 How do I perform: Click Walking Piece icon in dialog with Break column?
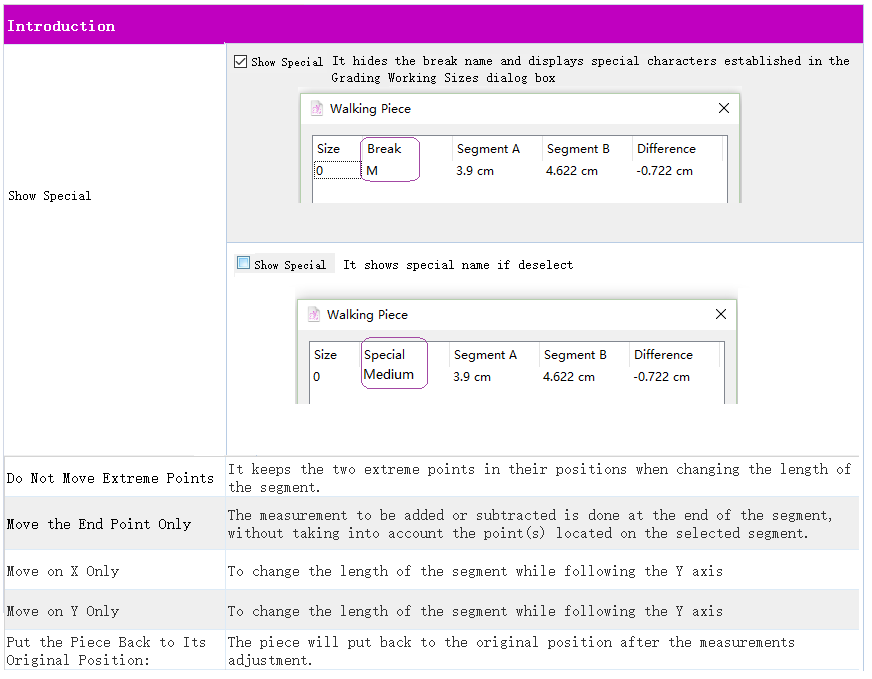[x=317, y=108]
